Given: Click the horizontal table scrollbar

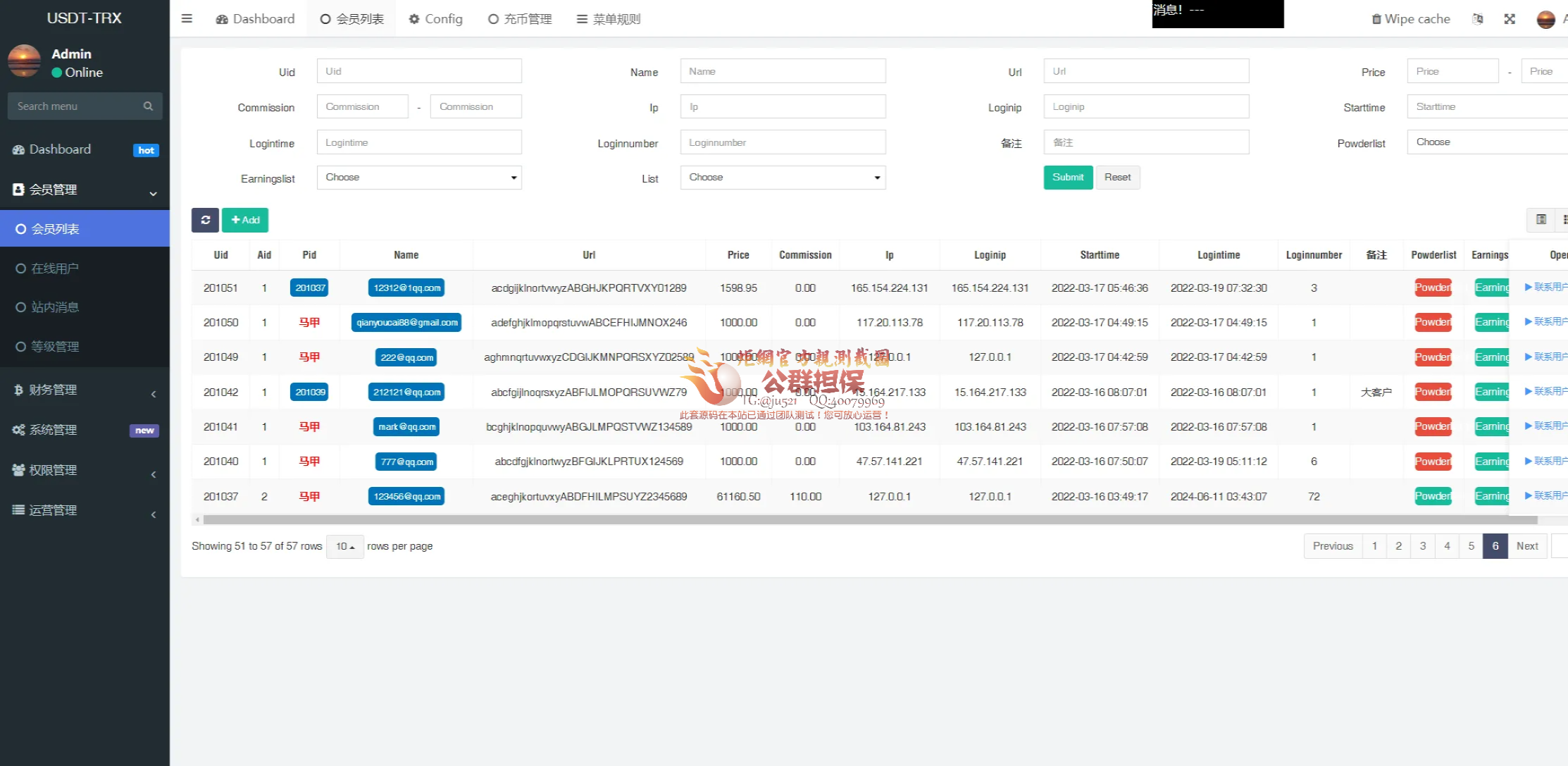Looking at the screenshot, I should [869, 520].
